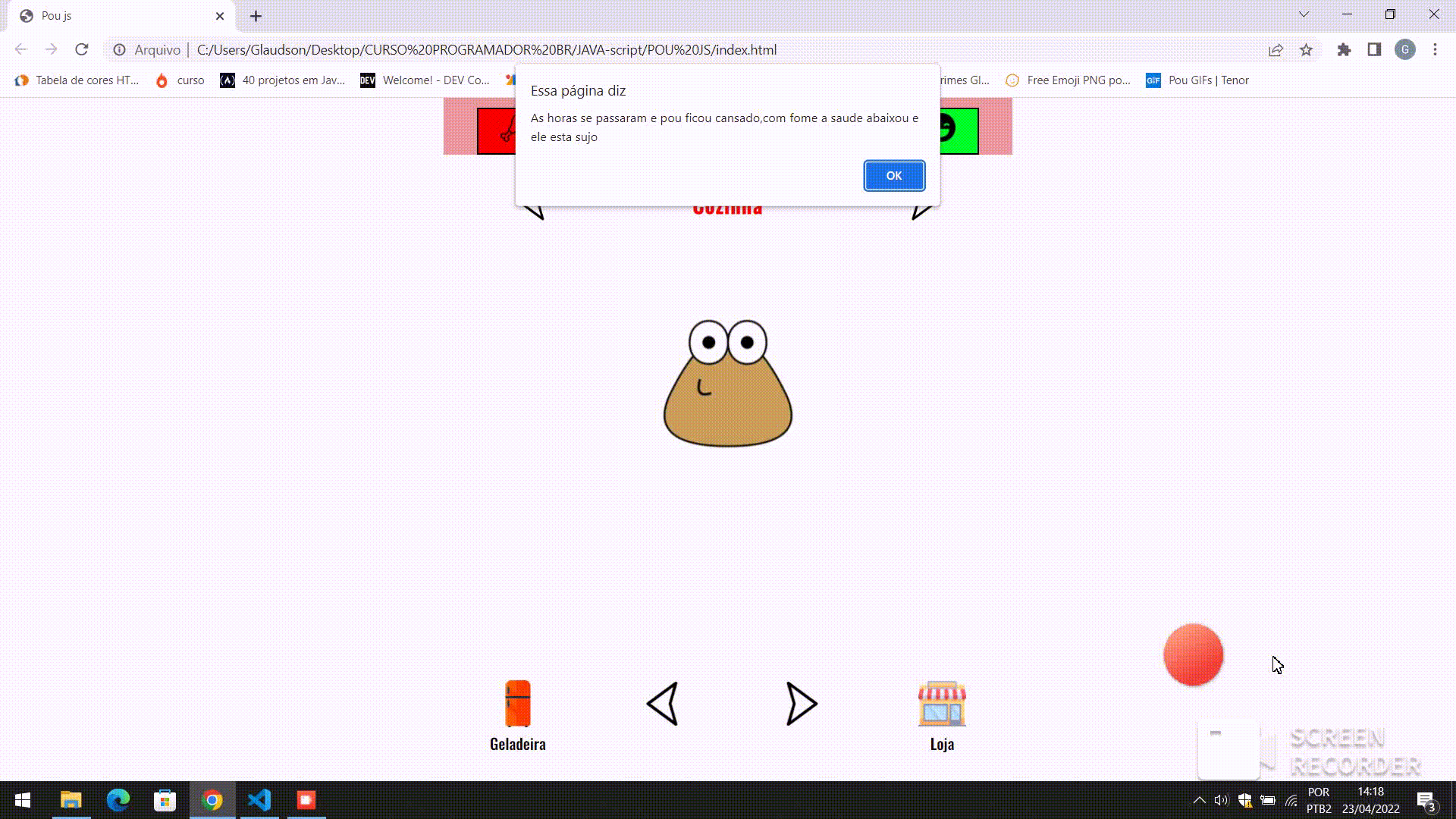Viewport: 1456px width, 819px height.
Task: Open File Explorer from taskbar
Action: coord(71,800)
